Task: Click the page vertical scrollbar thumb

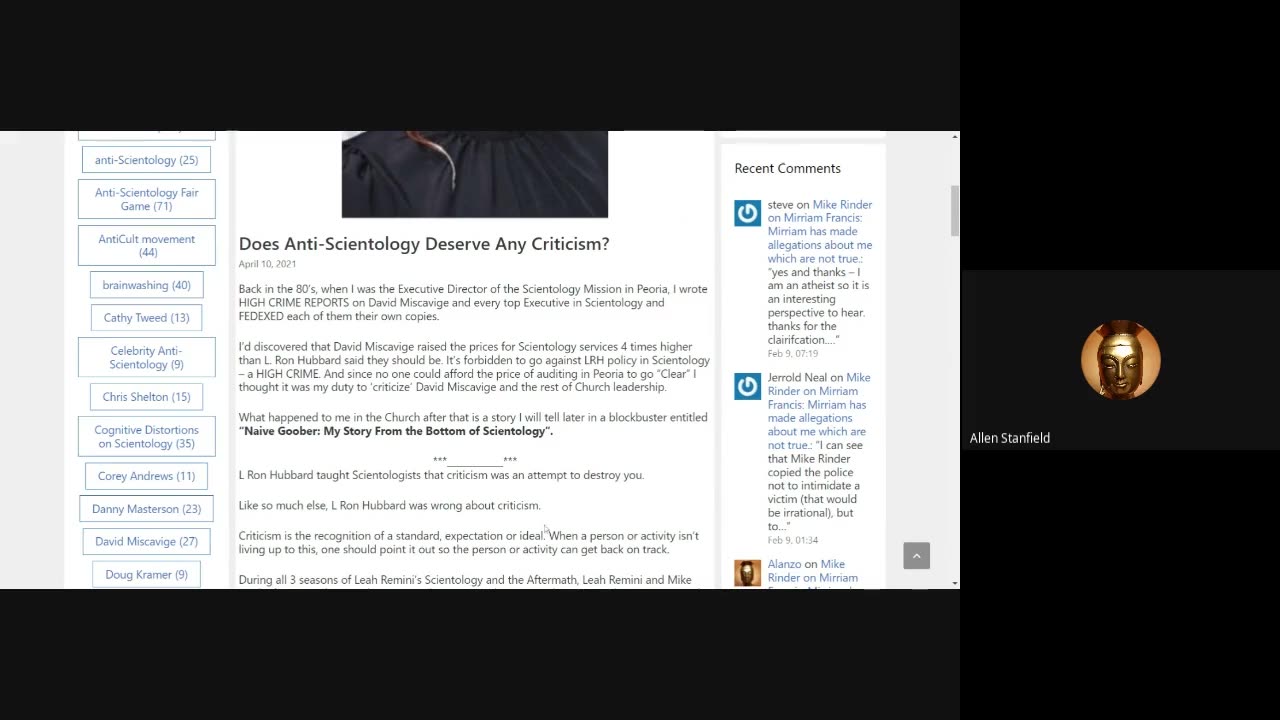Action: pos(954,210)
